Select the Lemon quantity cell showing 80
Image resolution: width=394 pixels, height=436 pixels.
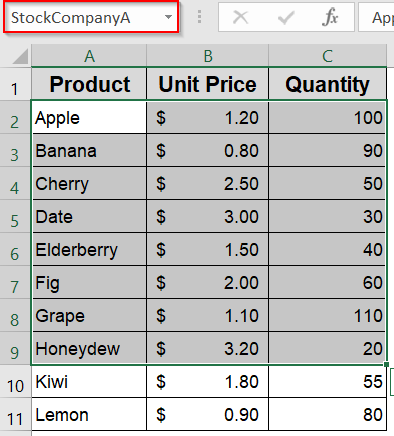pos(328,415)
